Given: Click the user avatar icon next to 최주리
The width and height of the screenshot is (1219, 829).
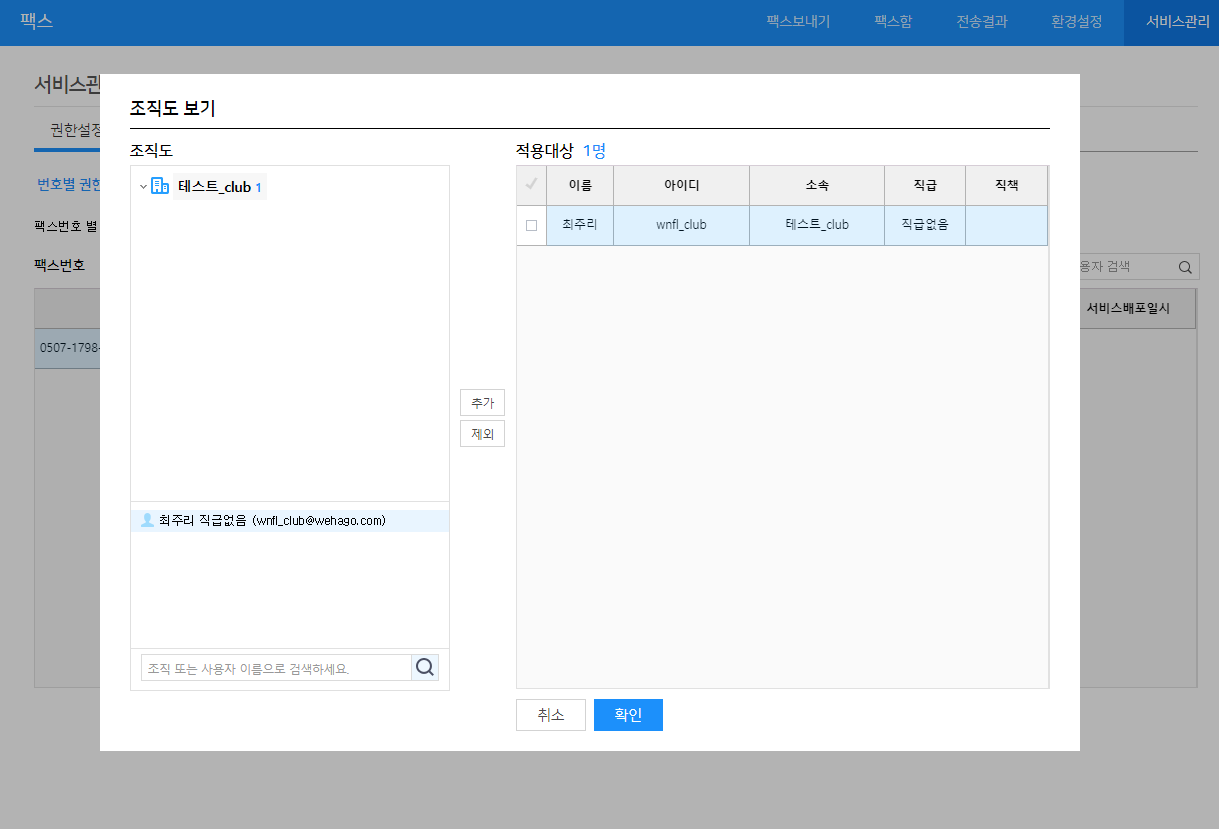Looking at the screenshot, I should (x=147, y=520).
